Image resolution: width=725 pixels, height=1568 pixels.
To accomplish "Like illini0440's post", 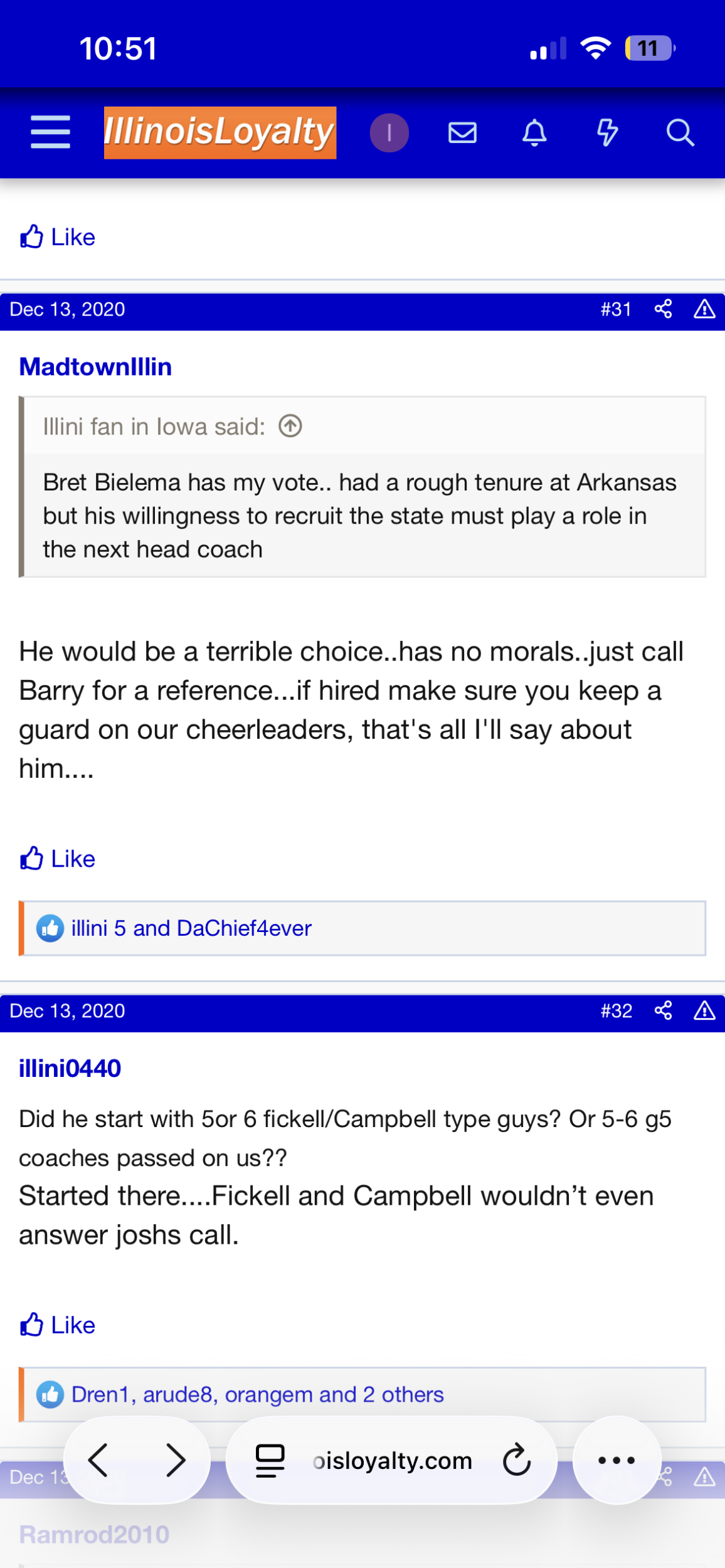I will (x=58, y=1325).
